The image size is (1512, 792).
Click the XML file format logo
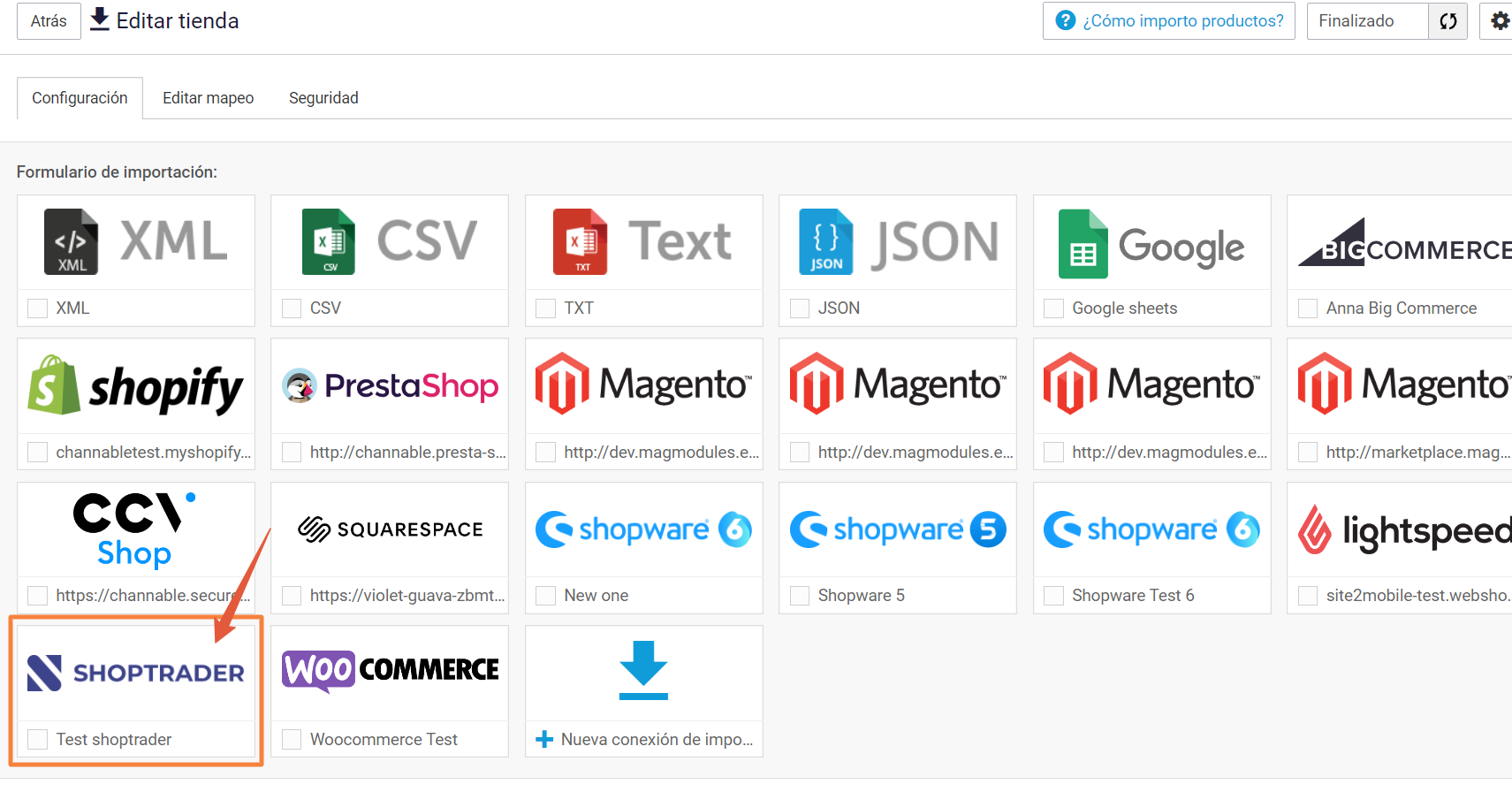tap(136, 241)
